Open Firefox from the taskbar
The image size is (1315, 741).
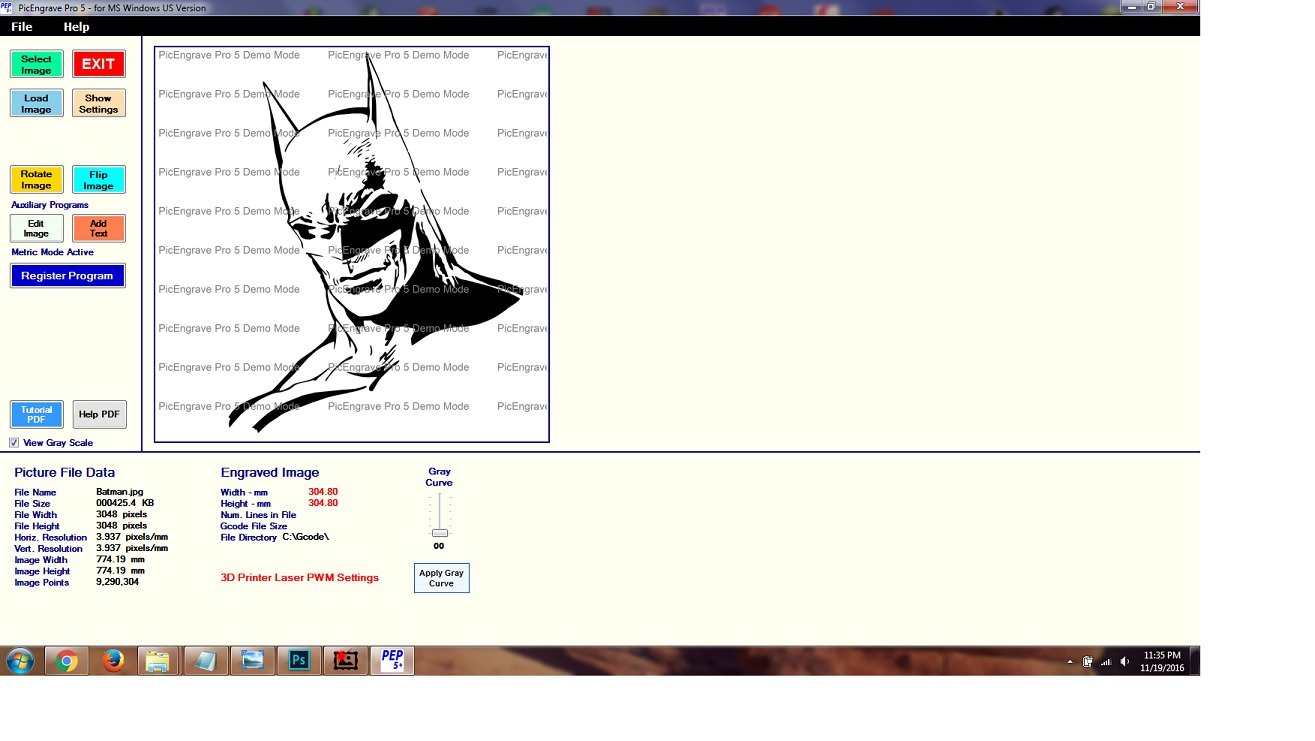click(113, 661)
